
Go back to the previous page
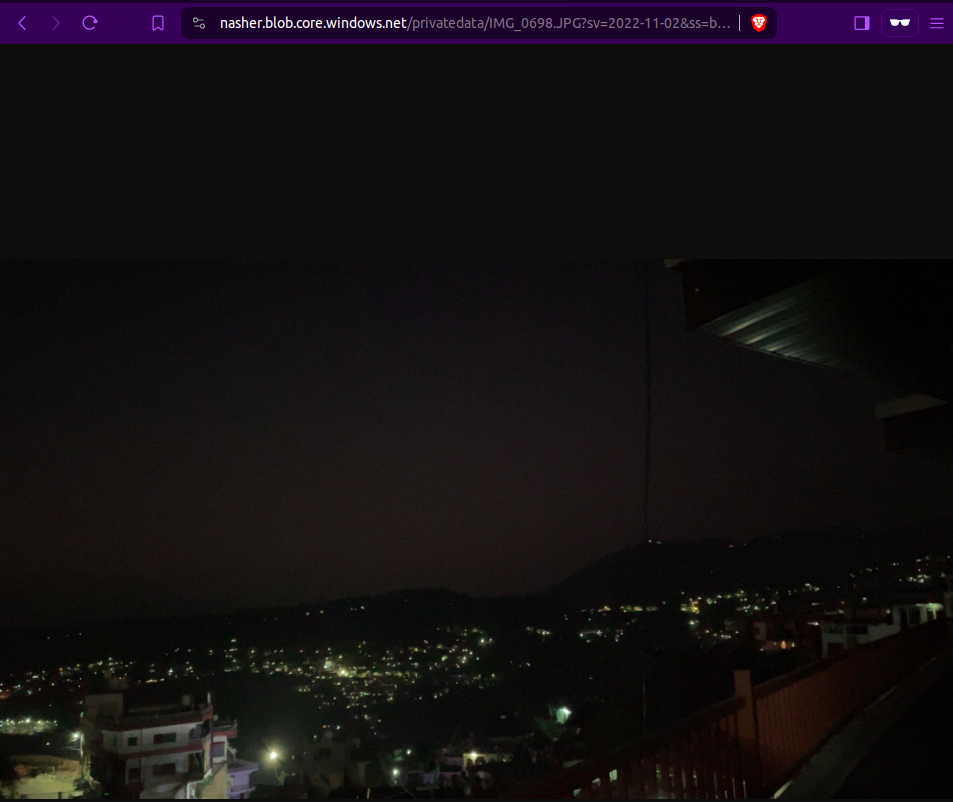(22, 23)
